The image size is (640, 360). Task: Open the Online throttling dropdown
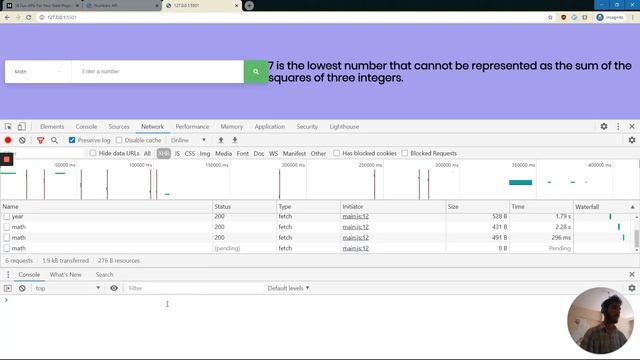(188, 140)
